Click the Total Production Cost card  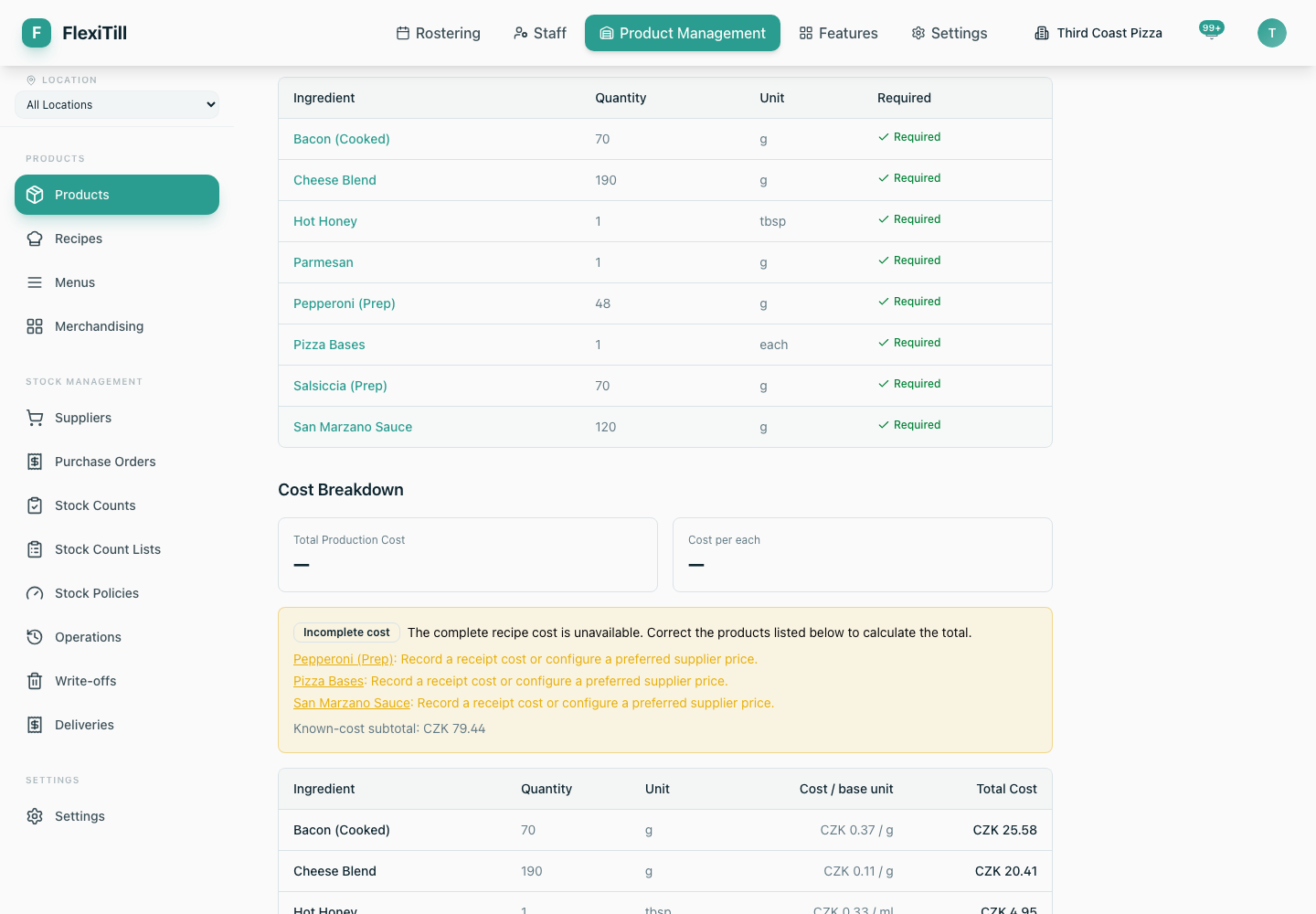(468, 555)
